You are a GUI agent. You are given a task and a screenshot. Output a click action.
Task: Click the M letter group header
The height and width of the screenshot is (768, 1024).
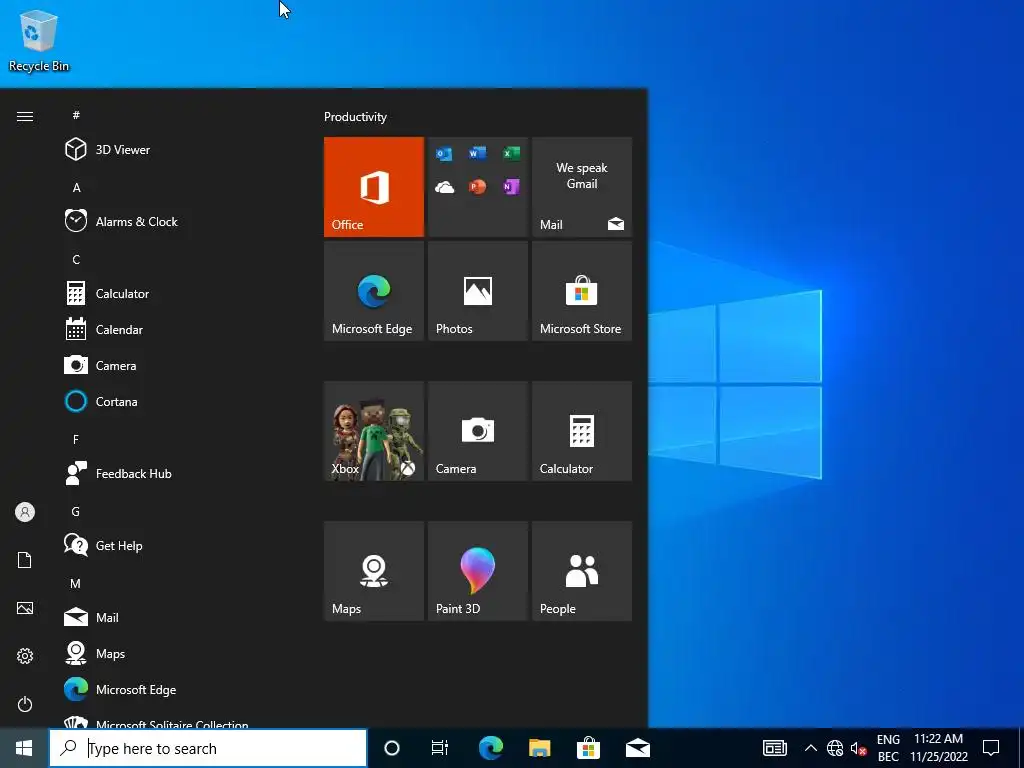(76, 584)
